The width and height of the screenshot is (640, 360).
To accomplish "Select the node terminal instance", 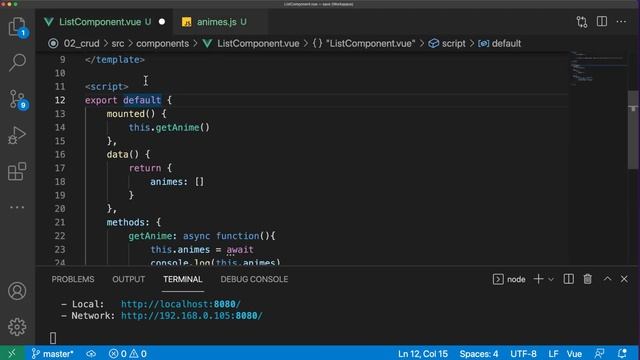I will tap(509, 279).
